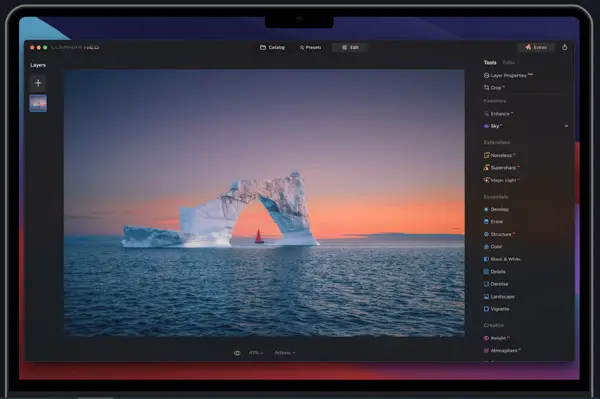Open the Enhance AI tool
600x399 pixels.
coord(498,114)
